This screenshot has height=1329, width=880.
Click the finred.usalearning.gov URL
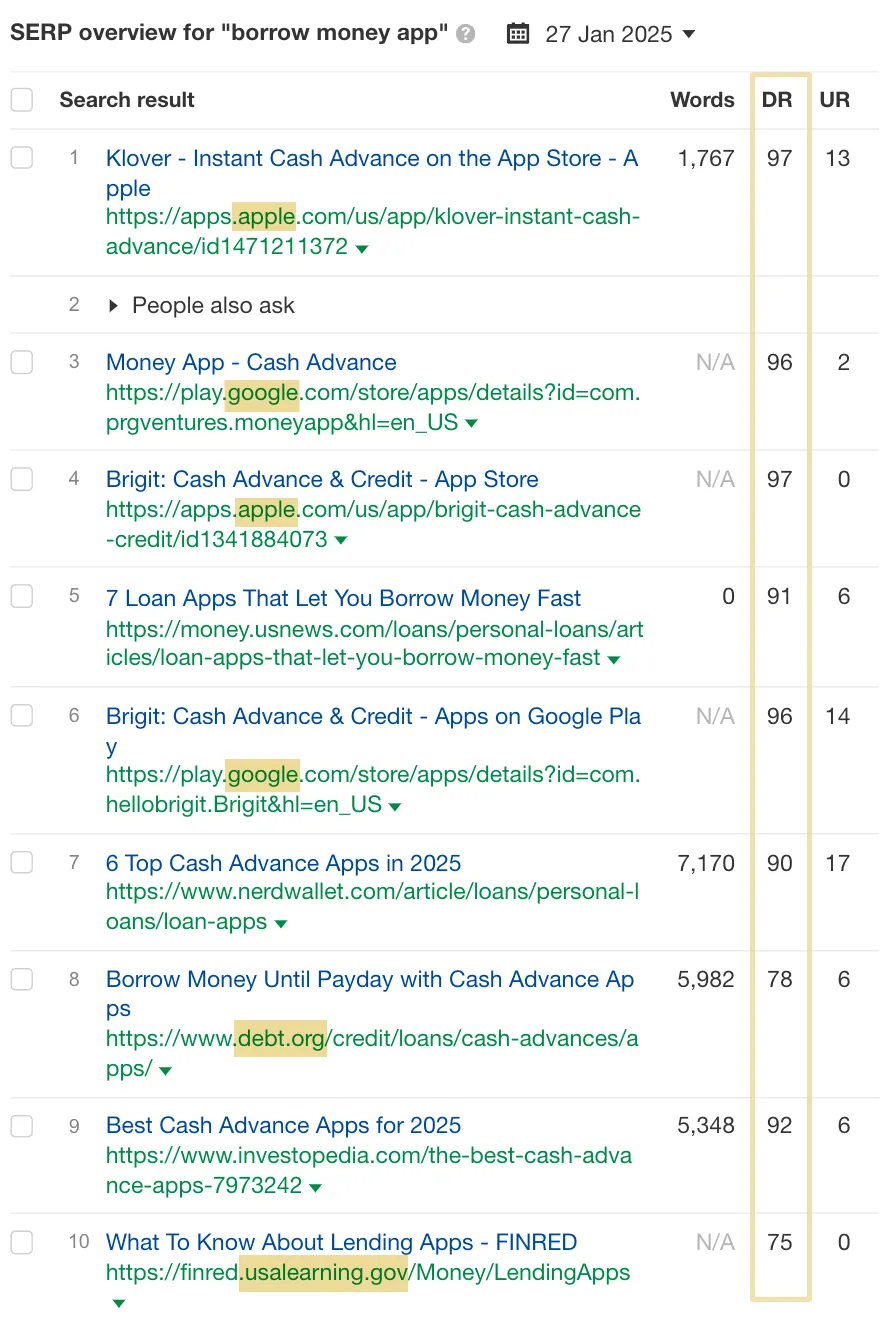click(368, 1273)
